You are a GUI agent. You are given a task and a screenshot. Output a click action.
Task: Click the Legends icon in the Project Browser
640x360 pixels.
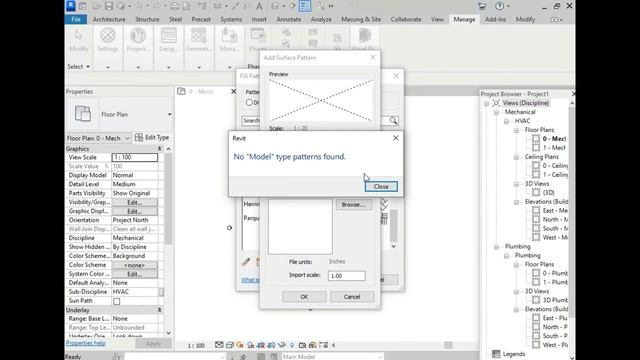pos(496,354)
